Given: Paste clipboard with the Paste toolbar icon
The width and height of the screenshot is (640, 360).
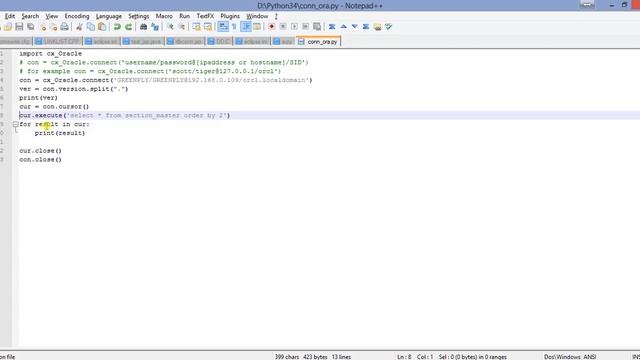Looking at the screenshot, I should [102, 27].
